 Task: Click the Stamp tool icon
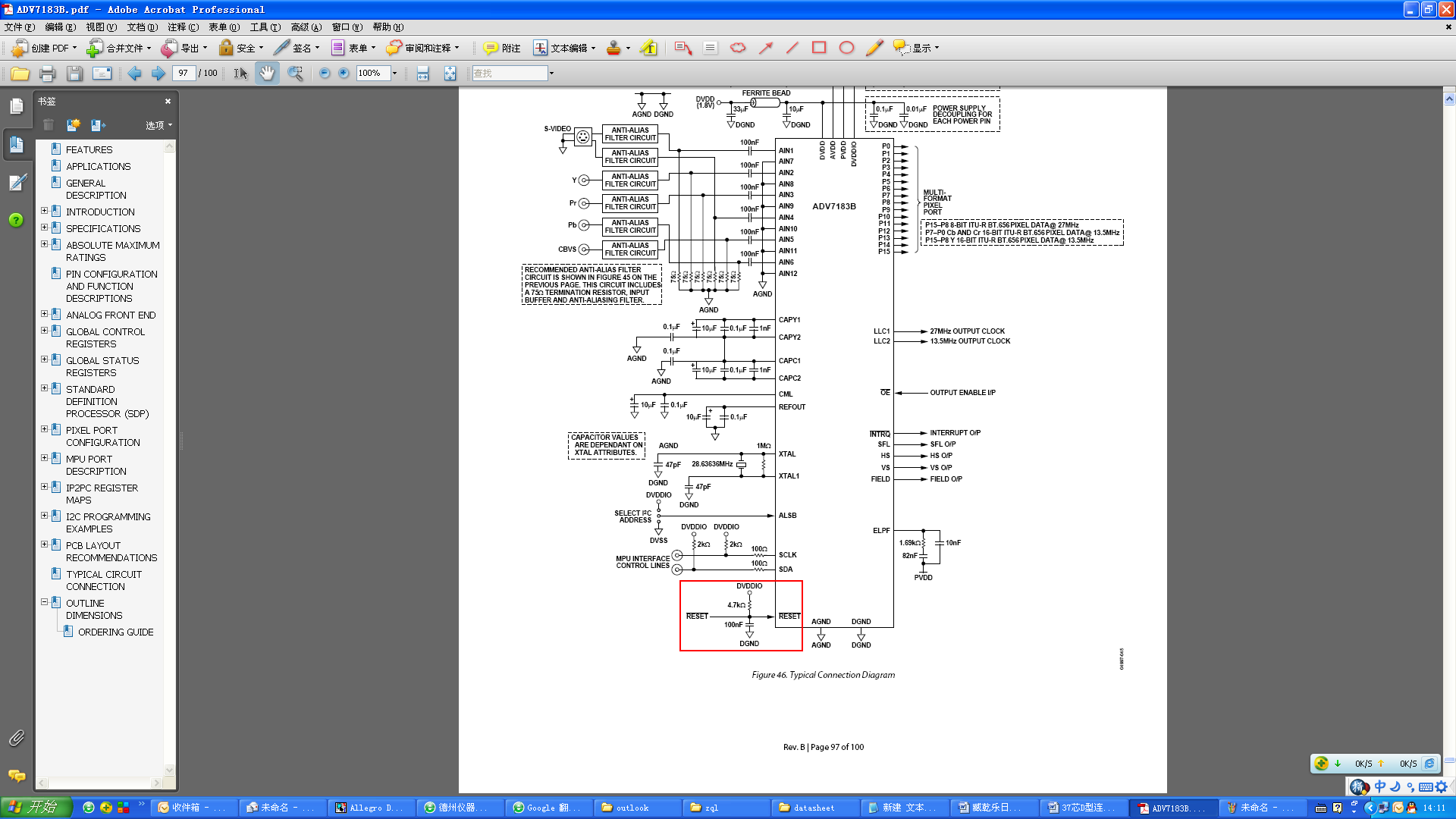tap(613, 48)
